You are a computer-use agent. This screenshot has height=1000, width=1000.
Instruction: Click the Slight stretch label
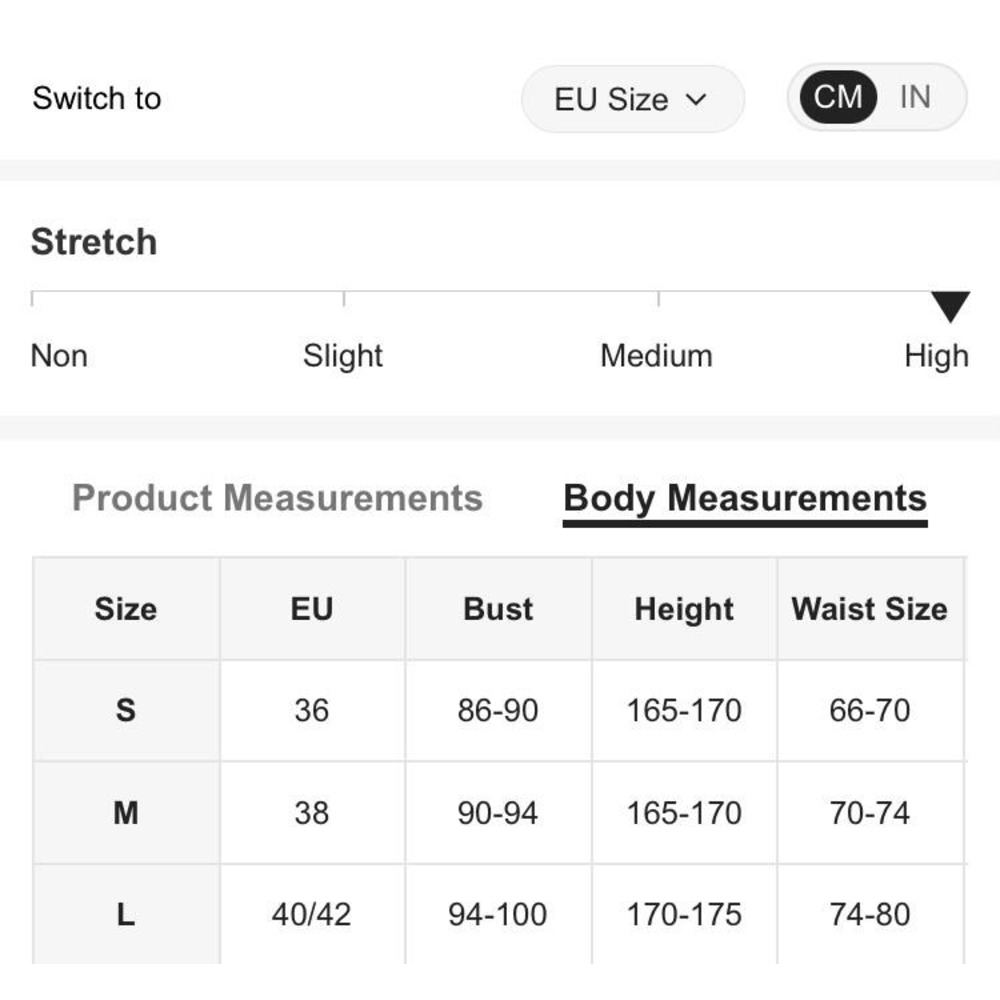[343, 356]
